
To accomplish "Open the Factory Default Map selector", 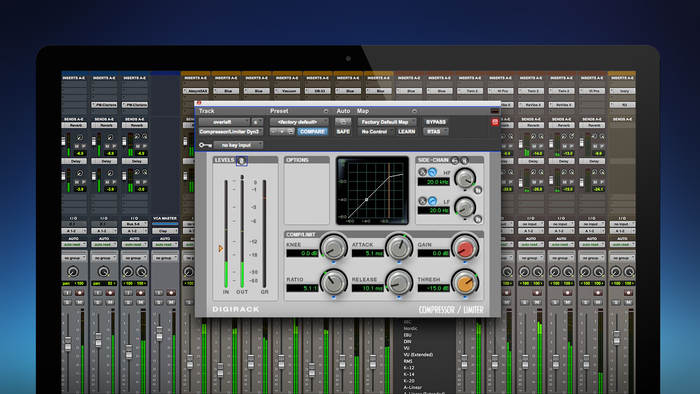I will [x=387, y=122].
